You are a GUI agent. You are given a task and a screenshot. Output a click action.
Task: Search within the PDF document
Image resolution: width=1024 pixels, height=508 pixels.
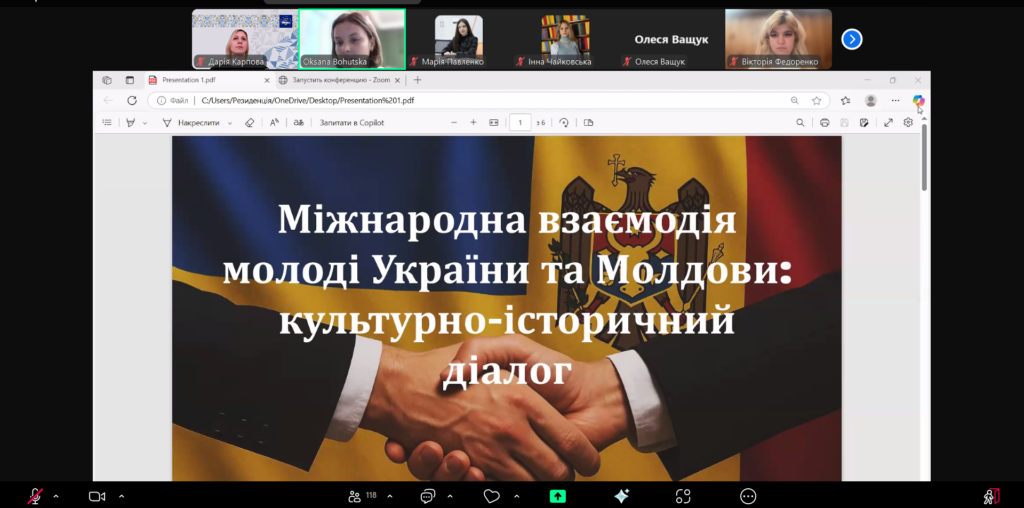click(x=800, y=122)
